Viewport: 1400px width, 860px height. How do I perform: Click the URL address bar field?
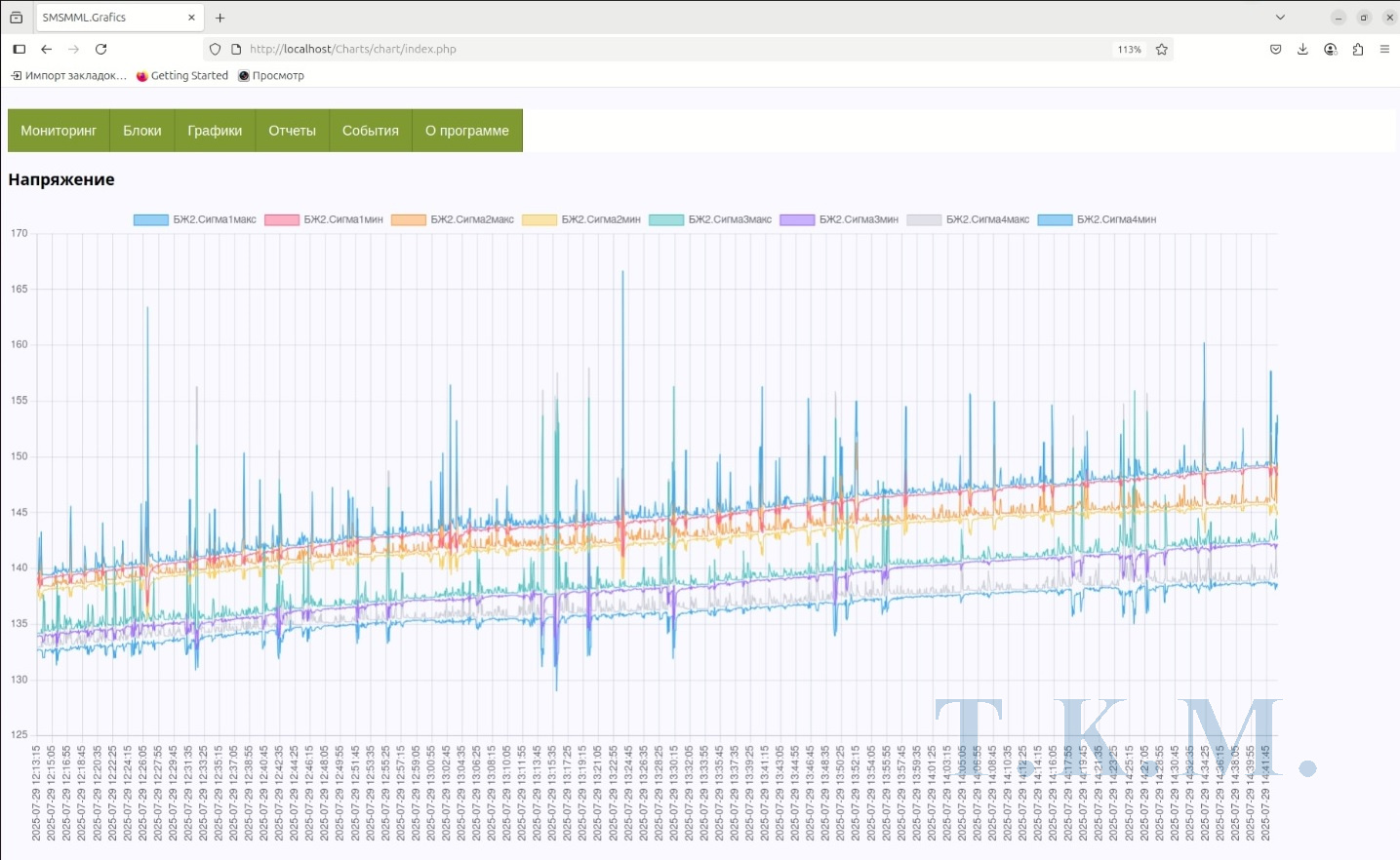point(673,49)
